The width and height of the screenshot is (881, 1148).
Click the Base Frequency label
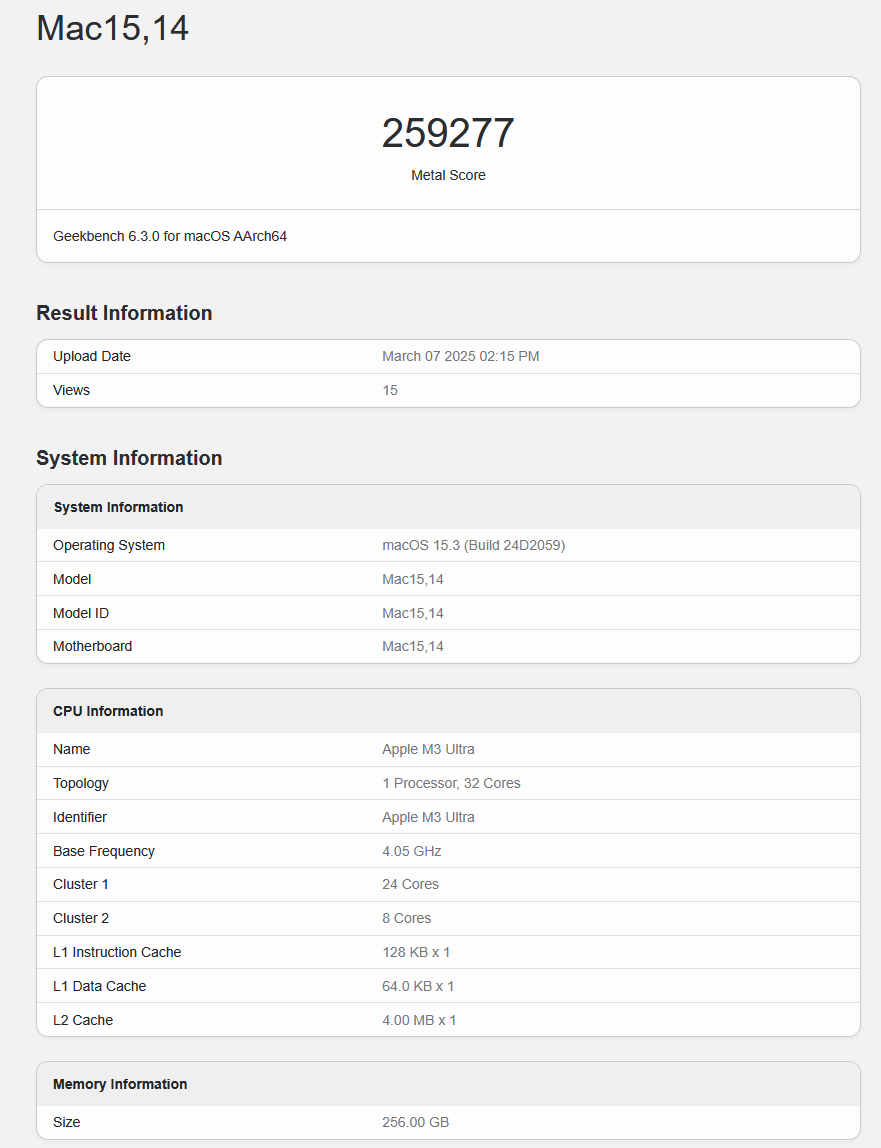pos(103,851)
